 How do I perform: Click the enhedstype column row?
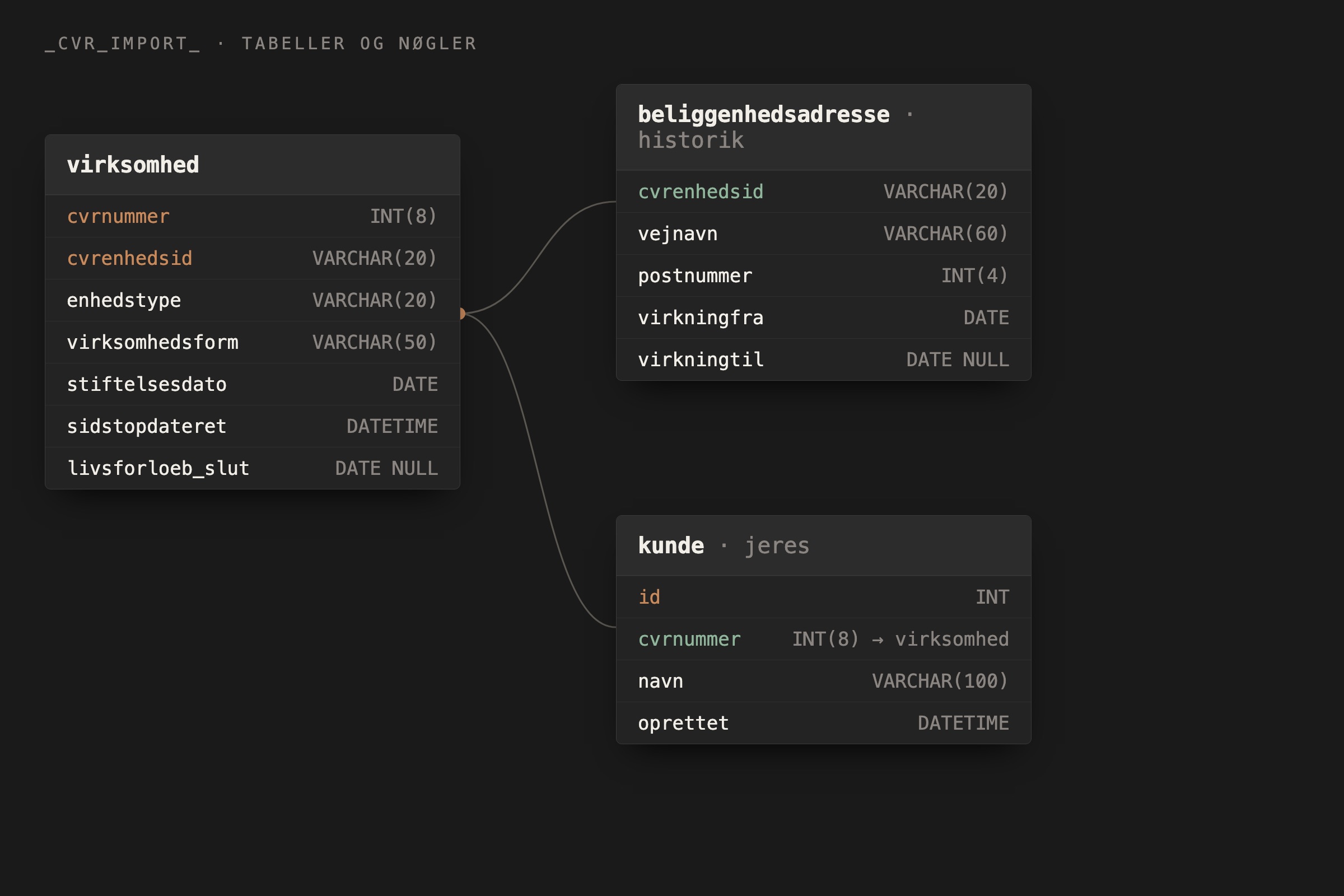(x=253, y=300)
